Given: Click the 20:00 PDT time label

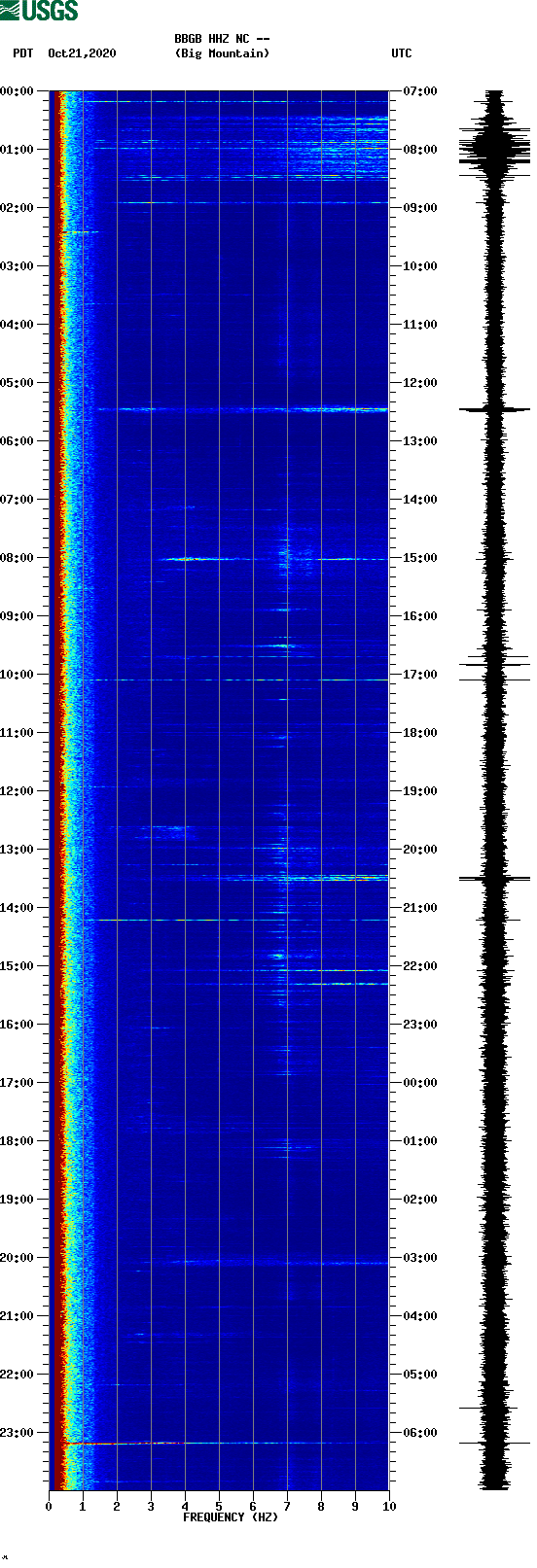Looking at the screenshot, I should tap(18, 1258).
